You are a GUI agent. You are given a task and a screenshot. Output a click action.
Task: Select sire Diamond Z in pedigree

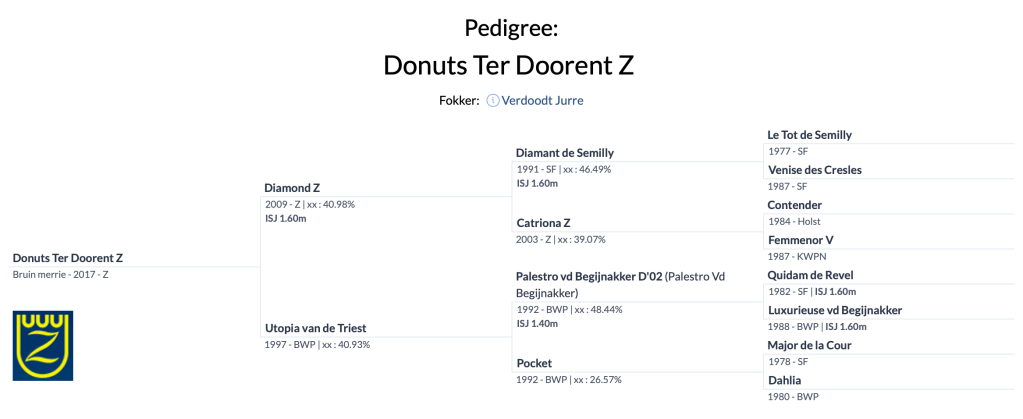pos(292,188)
